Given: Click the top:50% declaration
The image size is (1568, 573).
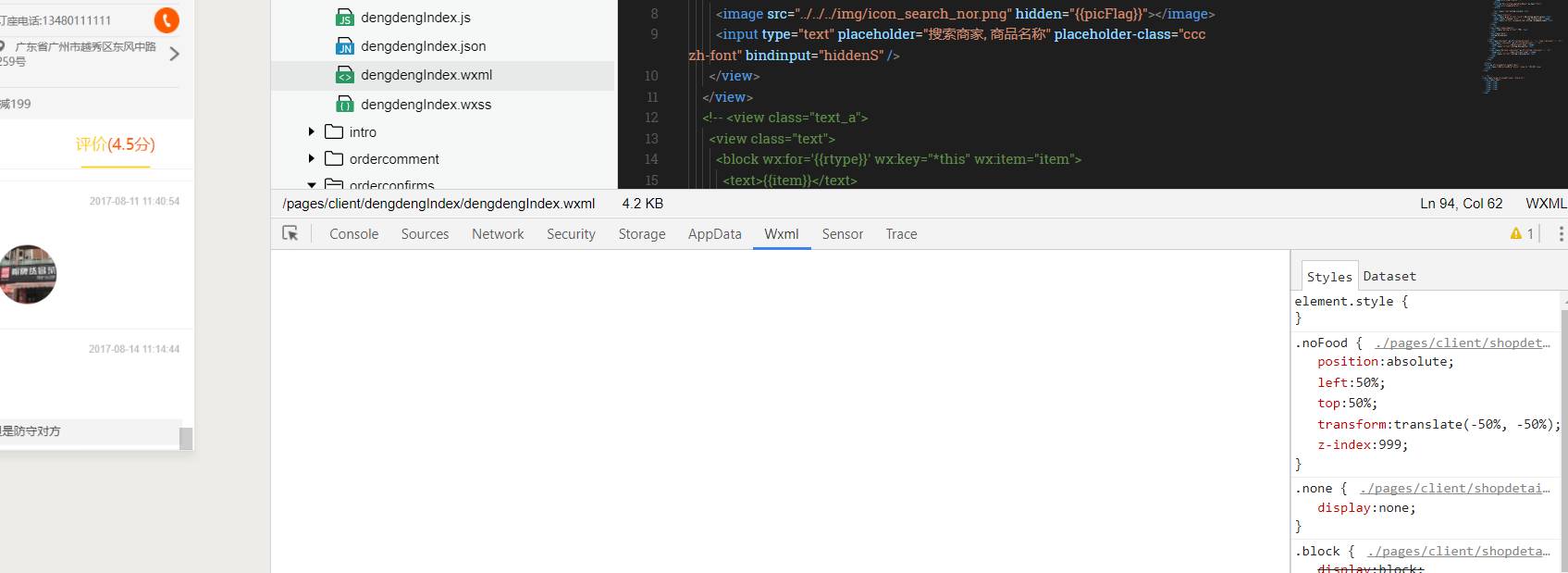Looking at the screenshot, I should [1348, 404].
